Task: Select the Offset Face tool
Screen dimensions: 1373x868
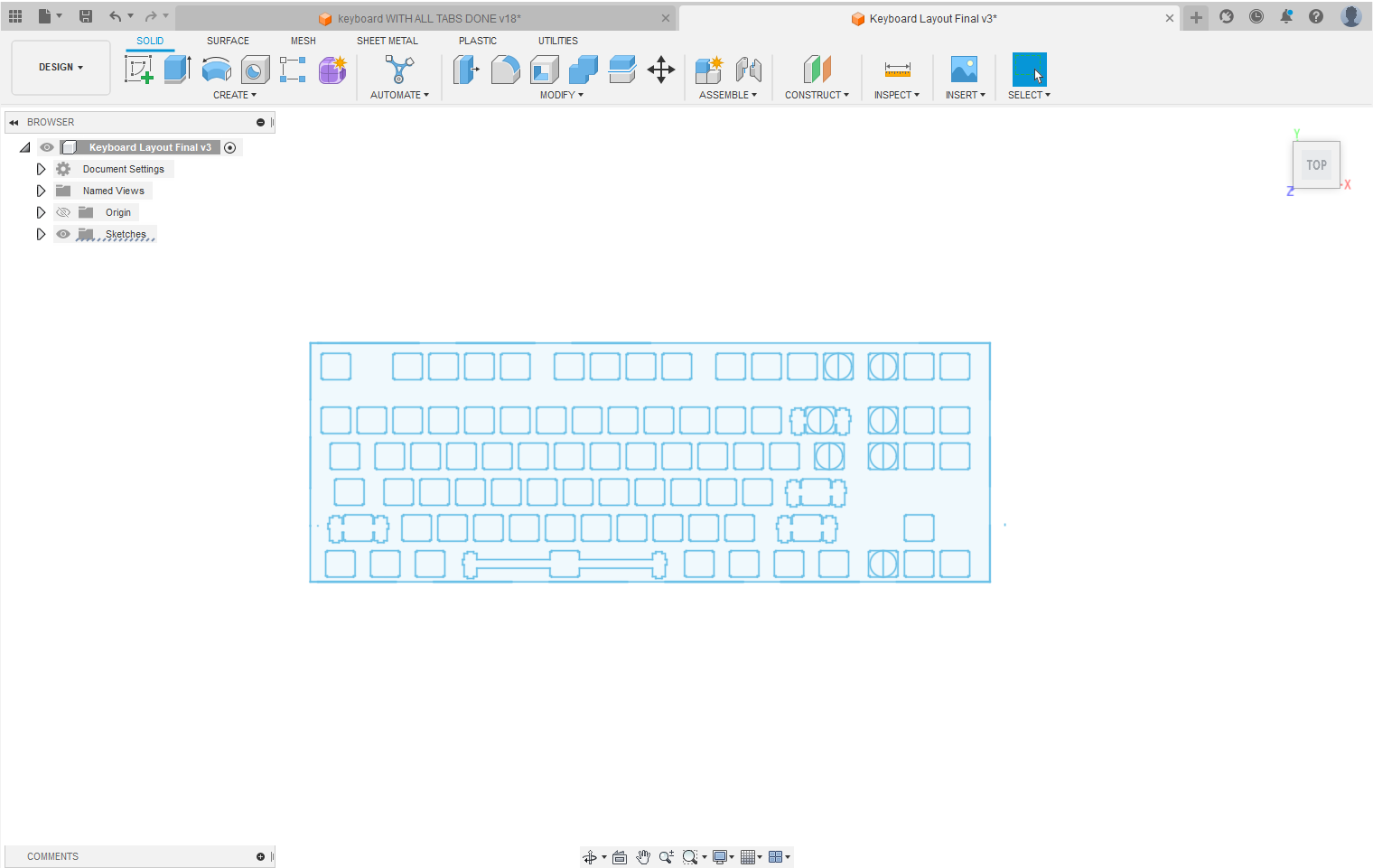Action: [x=621, y=70]
